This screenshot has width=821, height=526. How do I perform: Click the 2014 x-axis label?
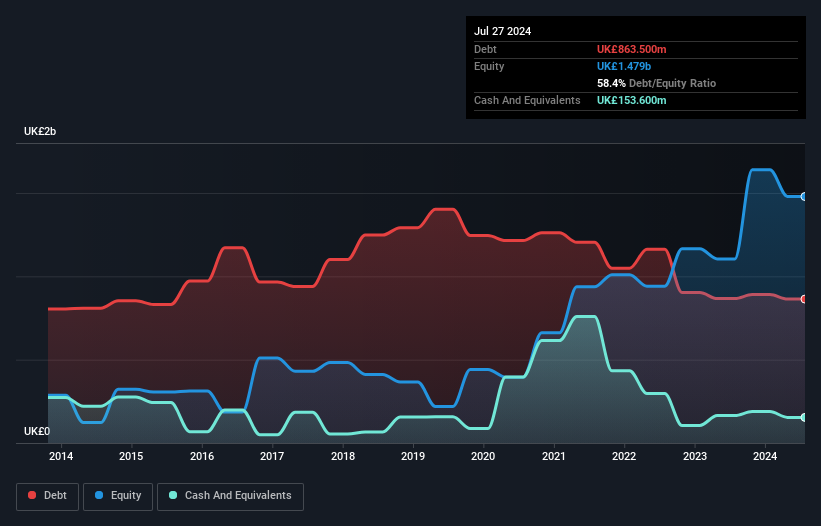click(x=61, y=456)
